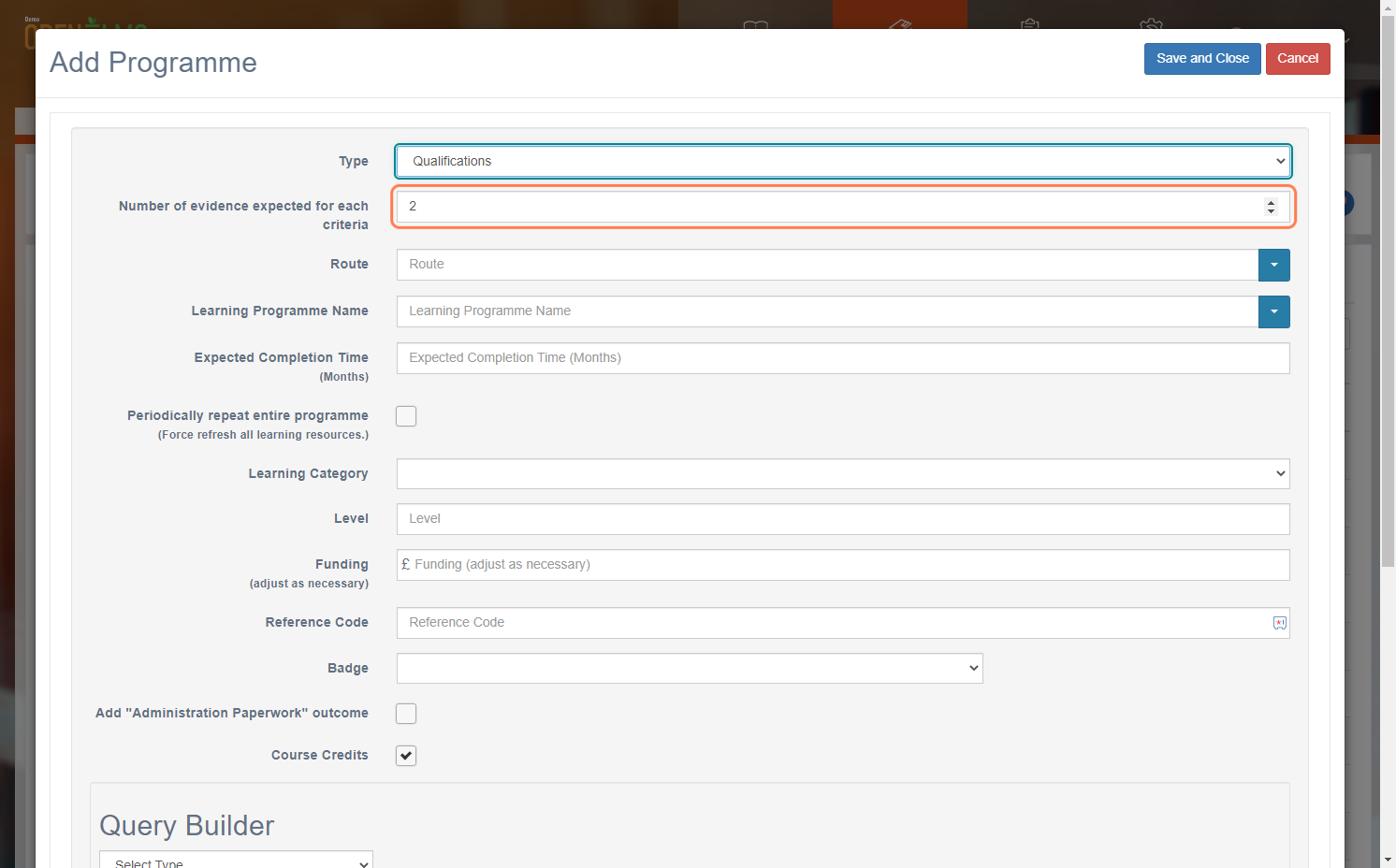1396x868 pixels.
Task: Click the Expected Completion Time field
Action: [x=843, y=358]
